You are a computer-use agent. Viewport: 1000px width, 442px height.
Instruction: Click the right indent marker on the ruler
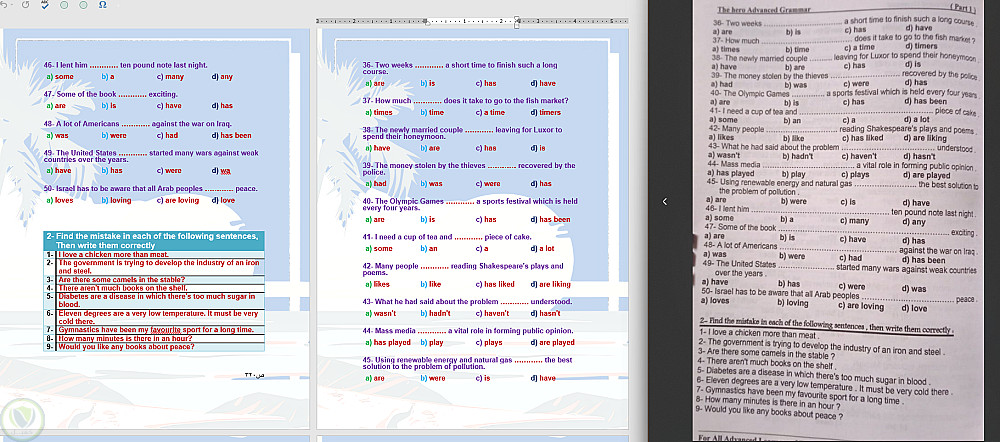(x=517, y=22)
